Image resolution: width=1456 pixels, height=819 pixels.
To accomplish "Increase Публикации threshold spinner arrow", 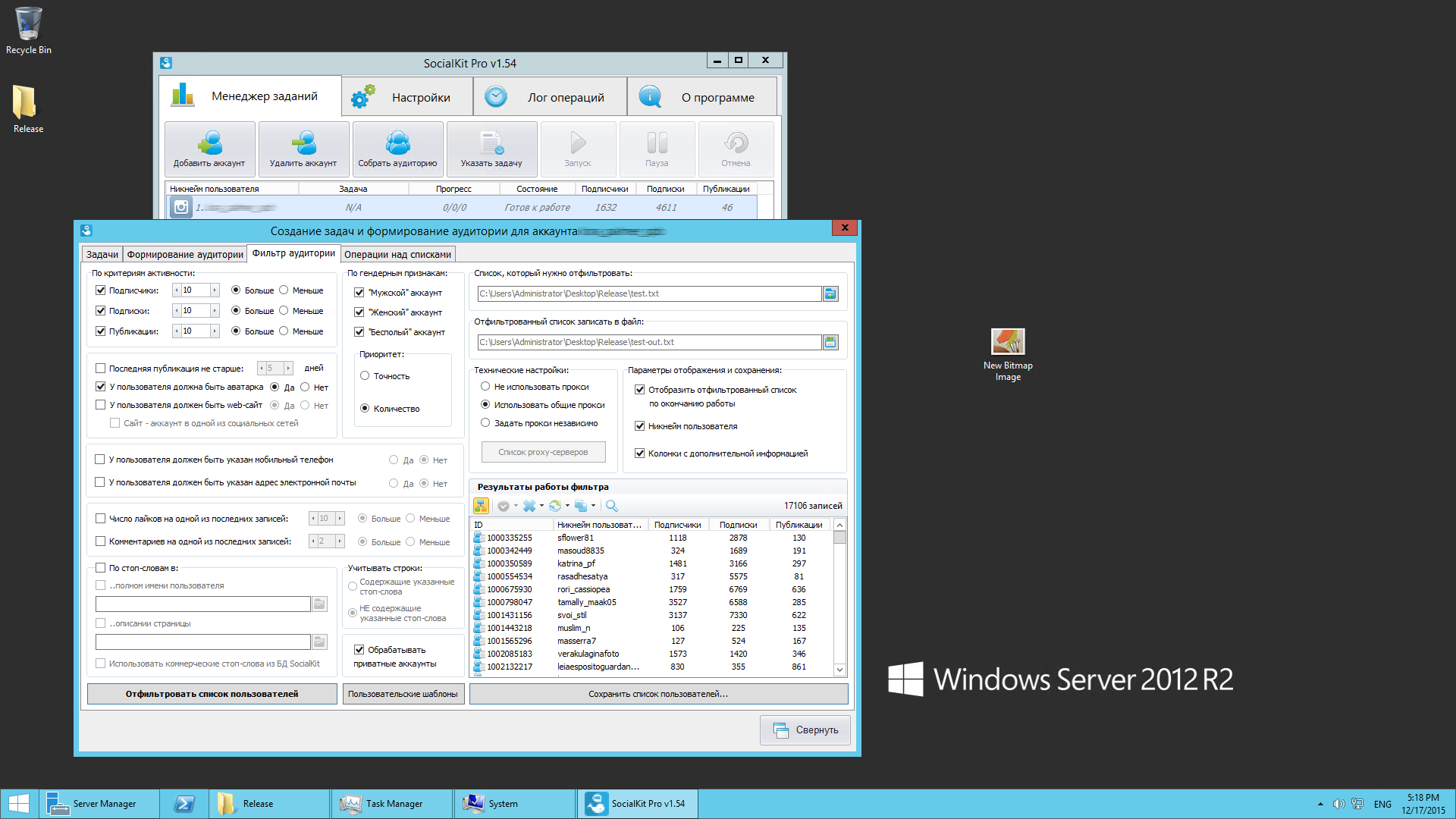I will 215,331.
